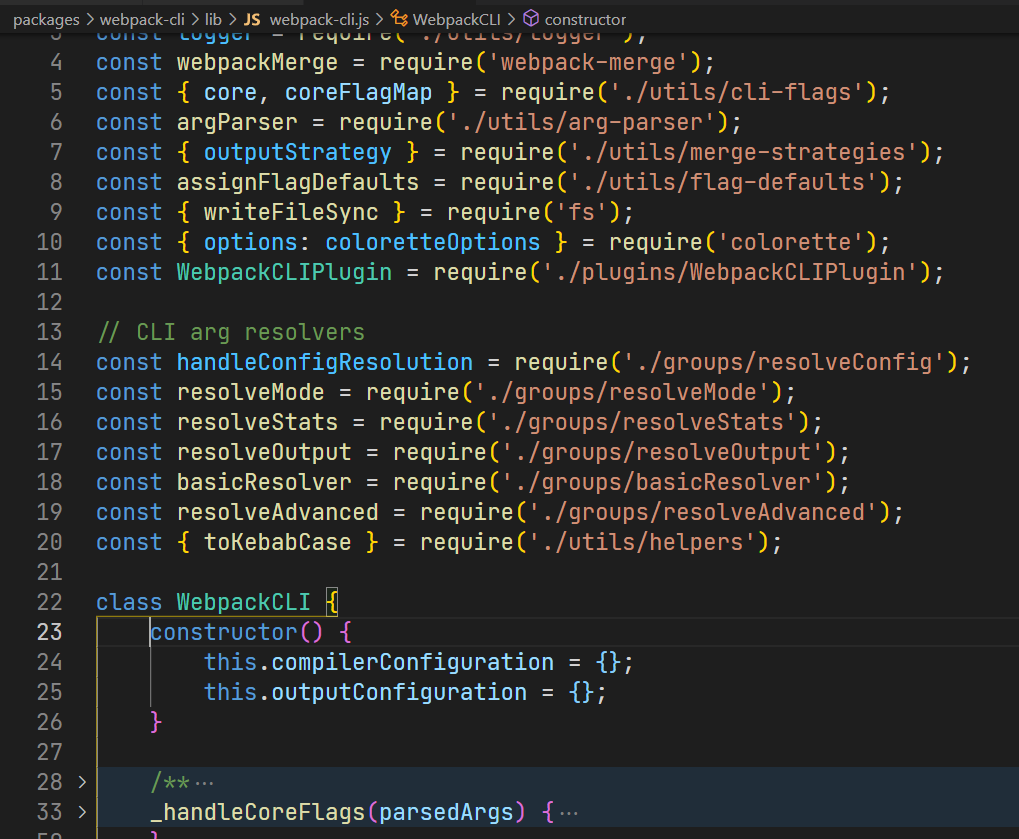Click 'toKebabCase' on line 20
Screen dimensions: 1019x839
[277, 542]
